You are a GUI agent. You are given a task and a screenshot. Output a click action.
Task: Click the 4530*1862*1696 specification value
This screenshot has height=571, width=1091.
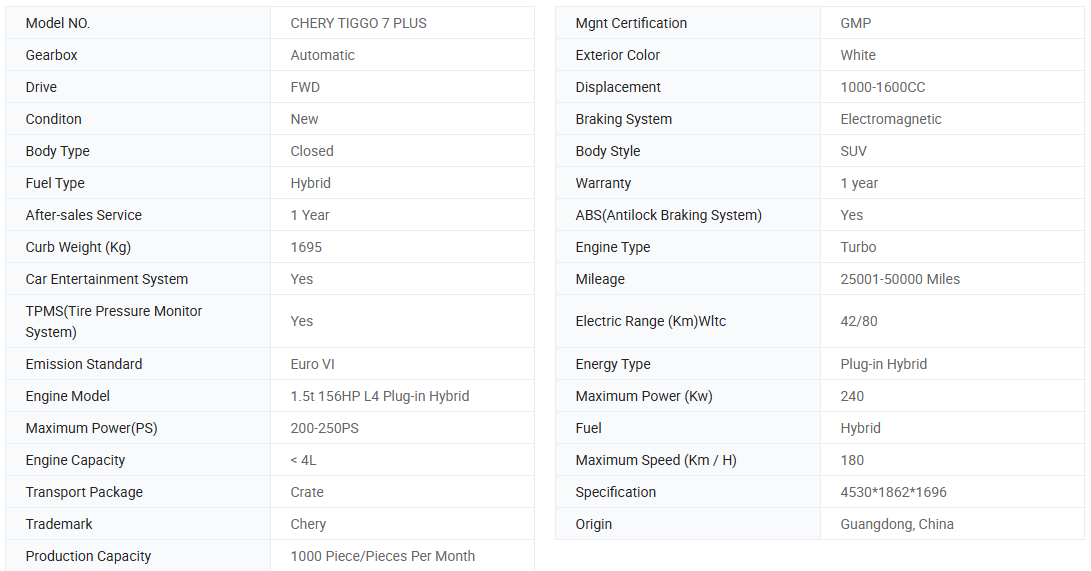893,492
